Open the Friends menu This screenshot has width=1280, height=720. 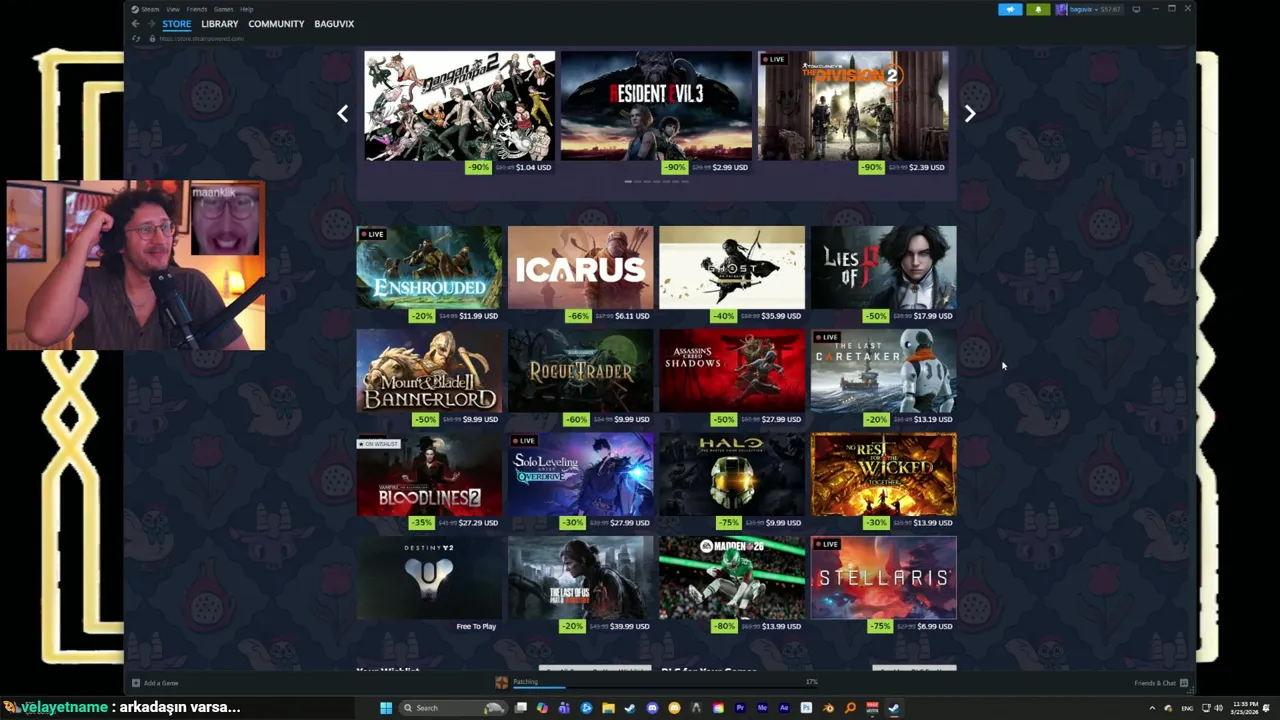coord(197,9)
